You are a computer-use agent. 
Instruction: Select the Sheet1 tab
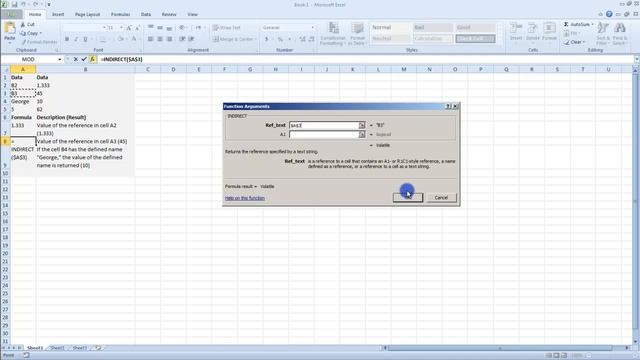click(x=35, y=348)
